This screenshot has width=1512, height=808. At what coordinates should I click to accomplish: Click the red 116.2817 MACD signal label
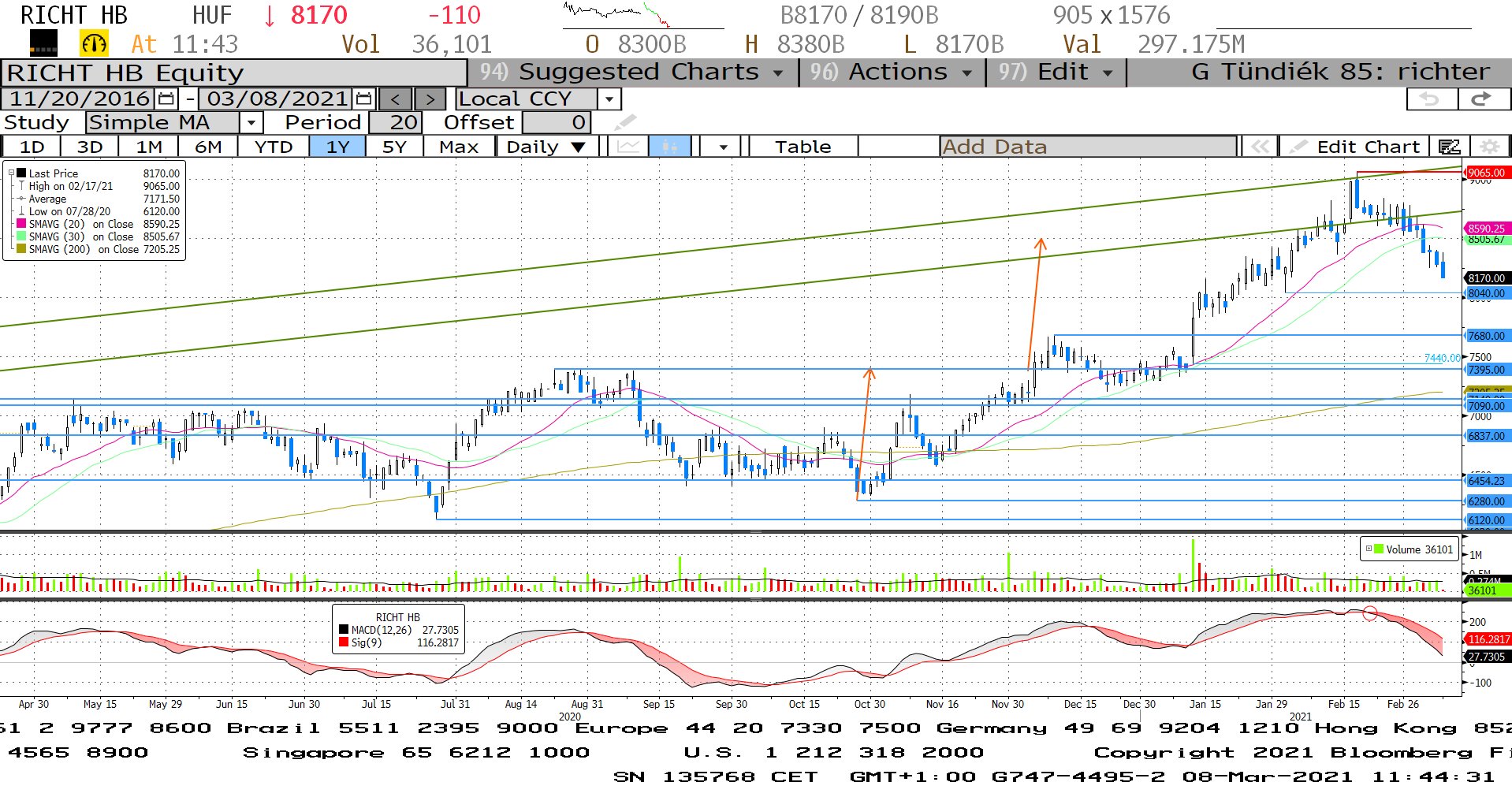(1488, 639)
